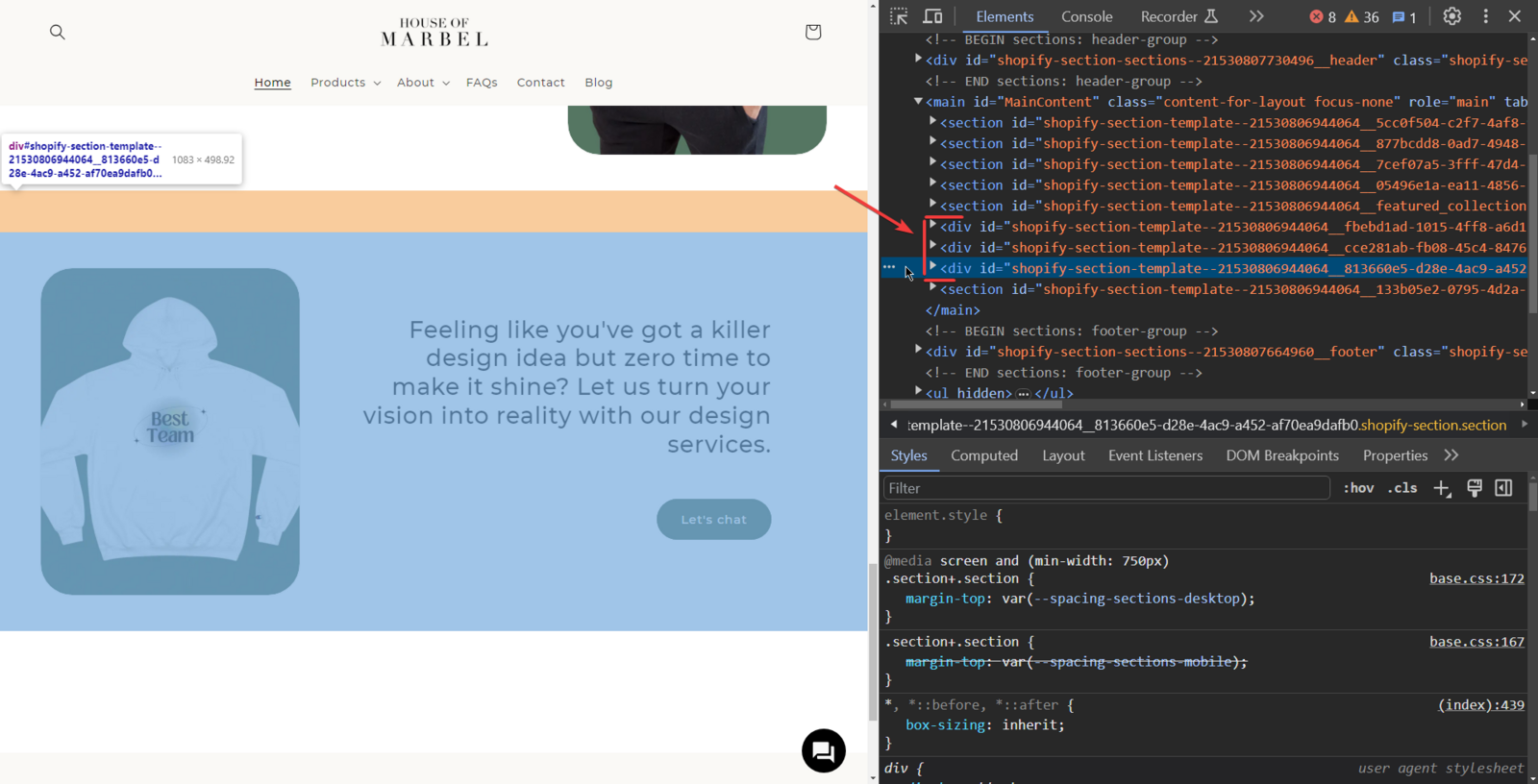Expand the About navigation dropdown
1538x784 pixels.
(x=423, y=83)
